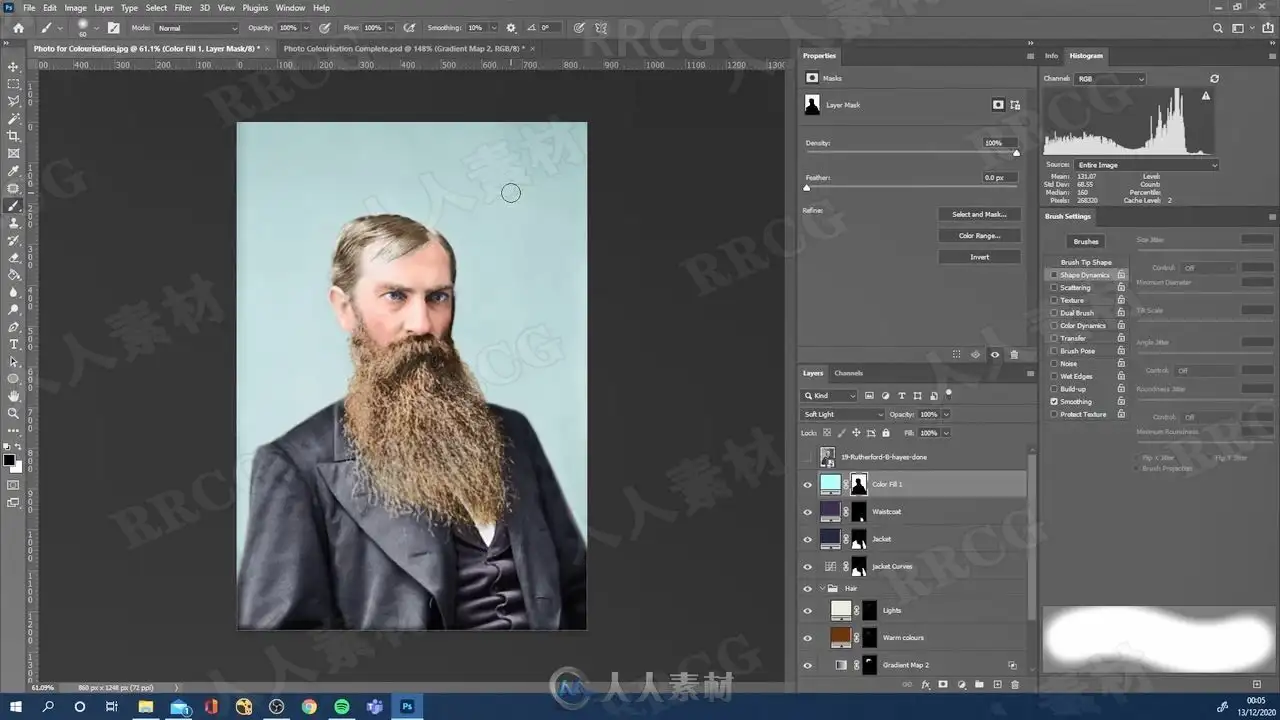This screenshot has height=720, width=1280.
Task: Select the Clone Stamp tool
Action: tap(13, 223)
